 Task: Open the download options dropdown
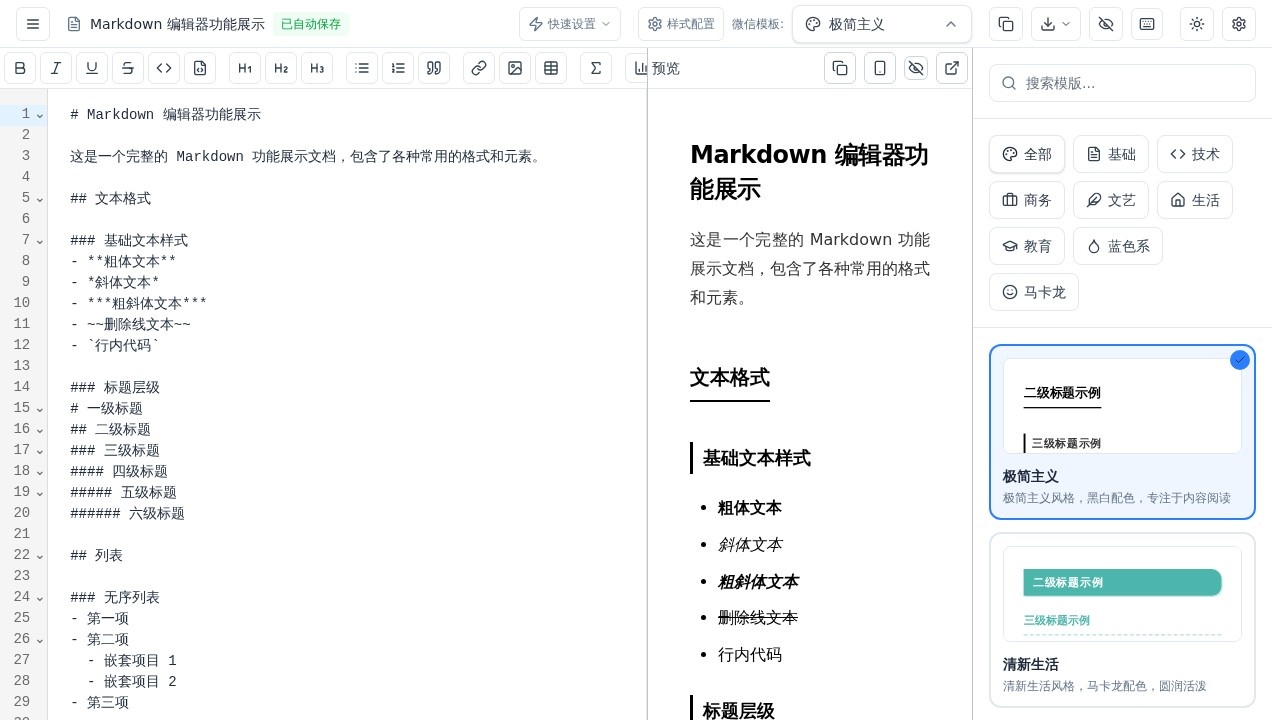(x=1056, y=24)
